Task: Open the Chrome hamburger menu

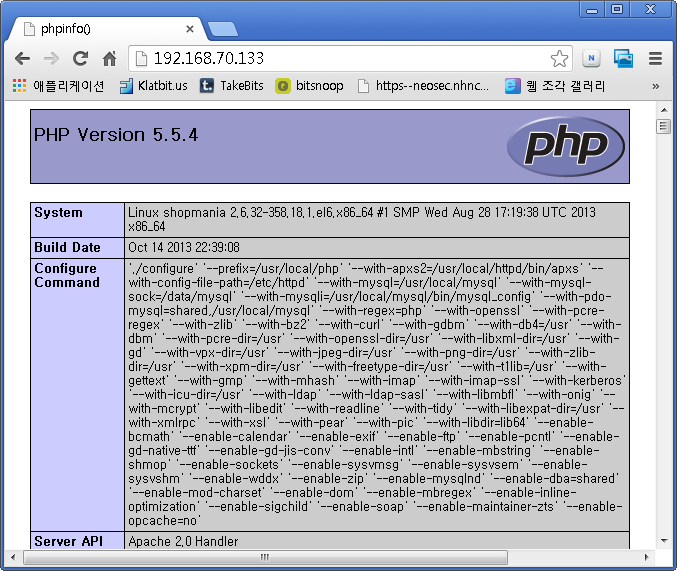Action: tap(655, 58)
